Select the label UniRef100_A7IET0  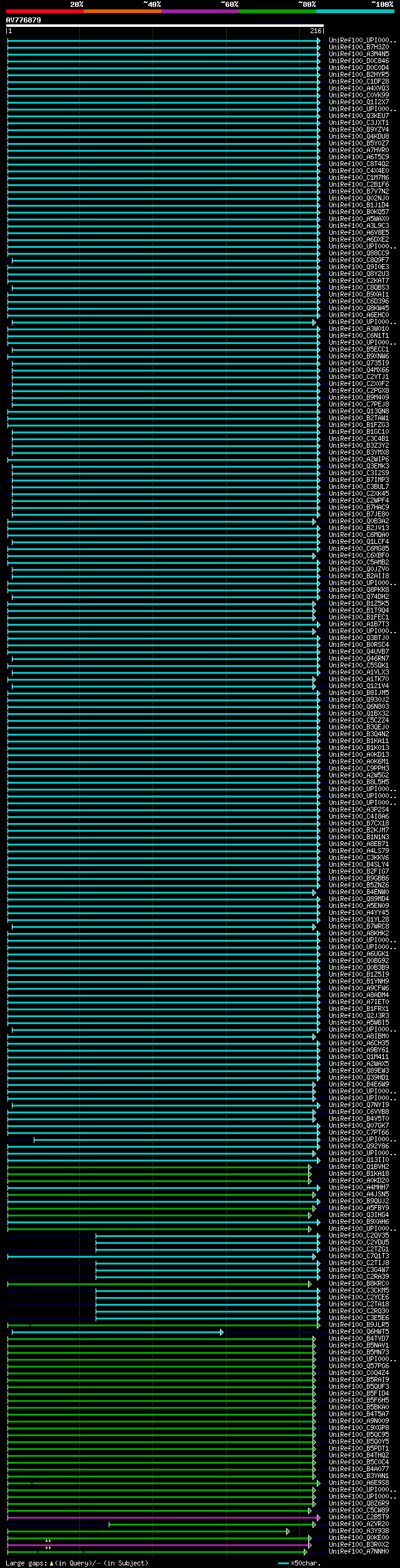click(x=359, y=1002)
